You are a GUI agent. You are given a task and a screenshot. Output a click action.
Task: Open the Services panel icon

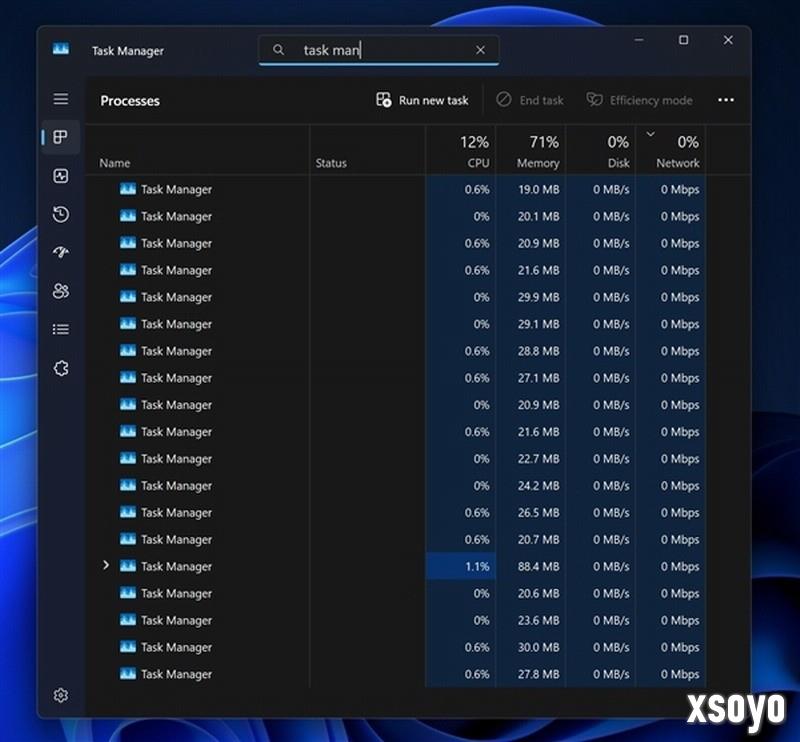60,368
